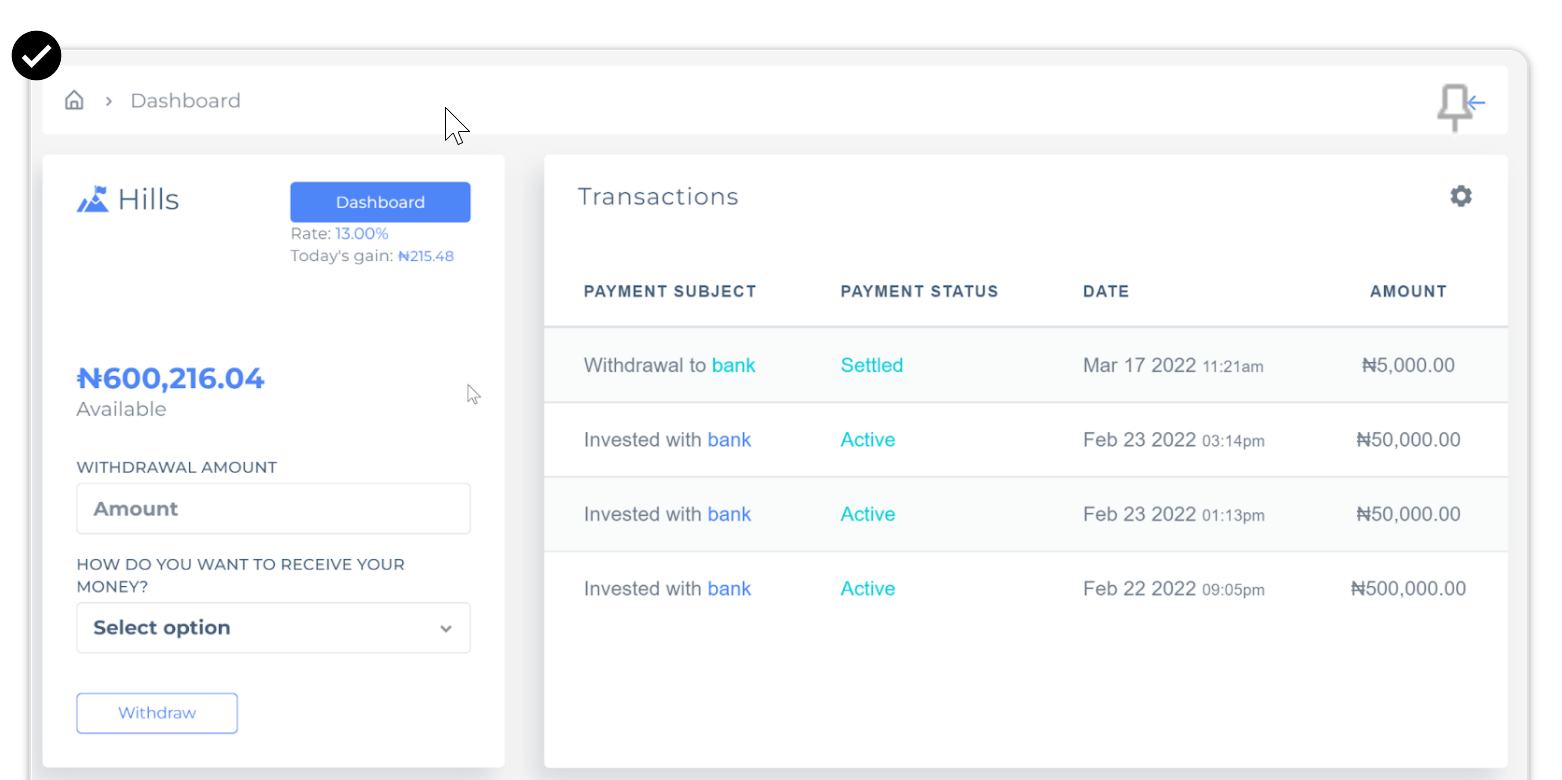Click the black checkmark badge icon
Screen dimensions: 1562x780
(37, 56)
